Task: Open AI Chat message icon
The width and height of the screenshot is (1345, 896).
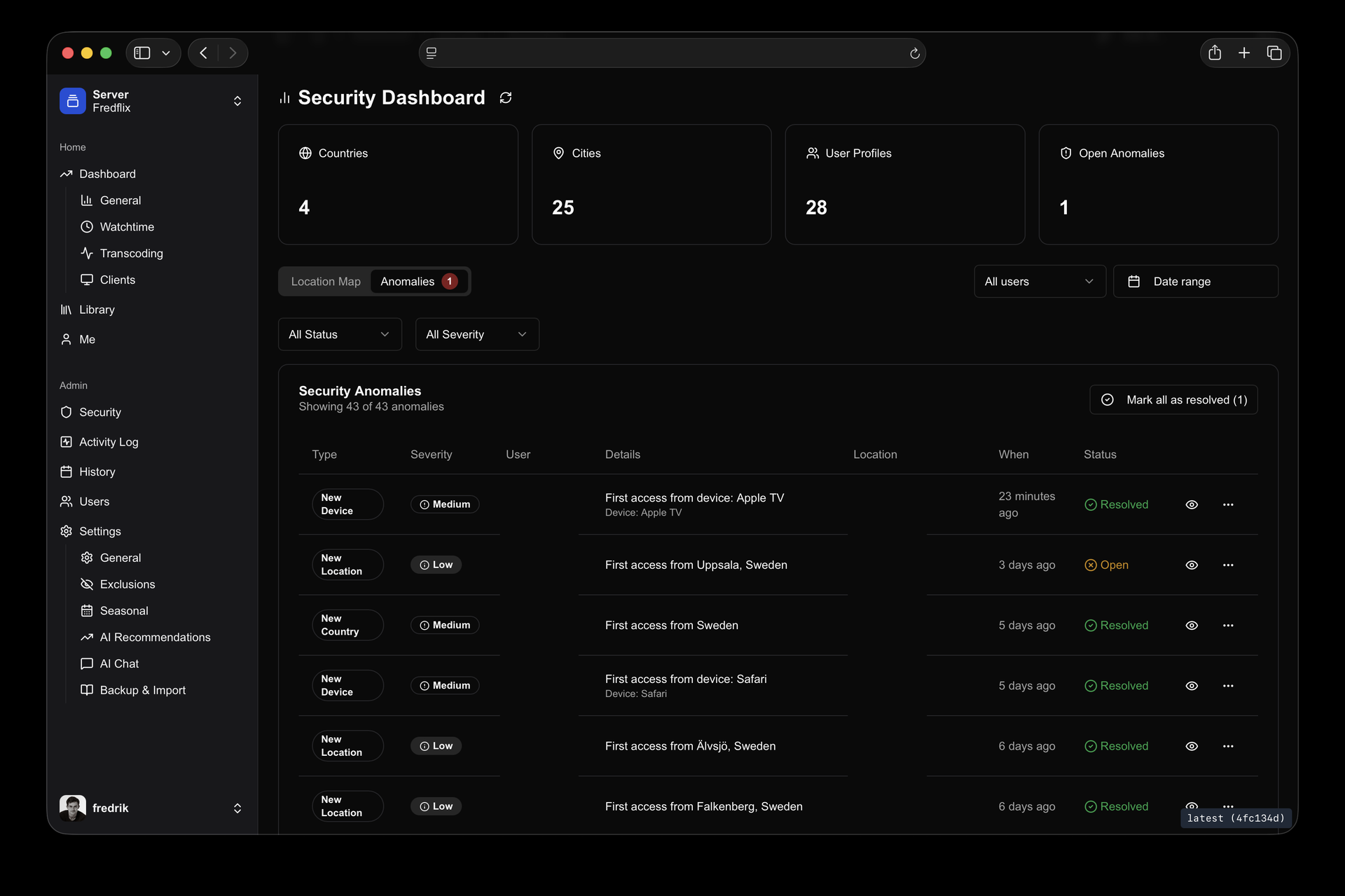Action: (x=87, y=663)
